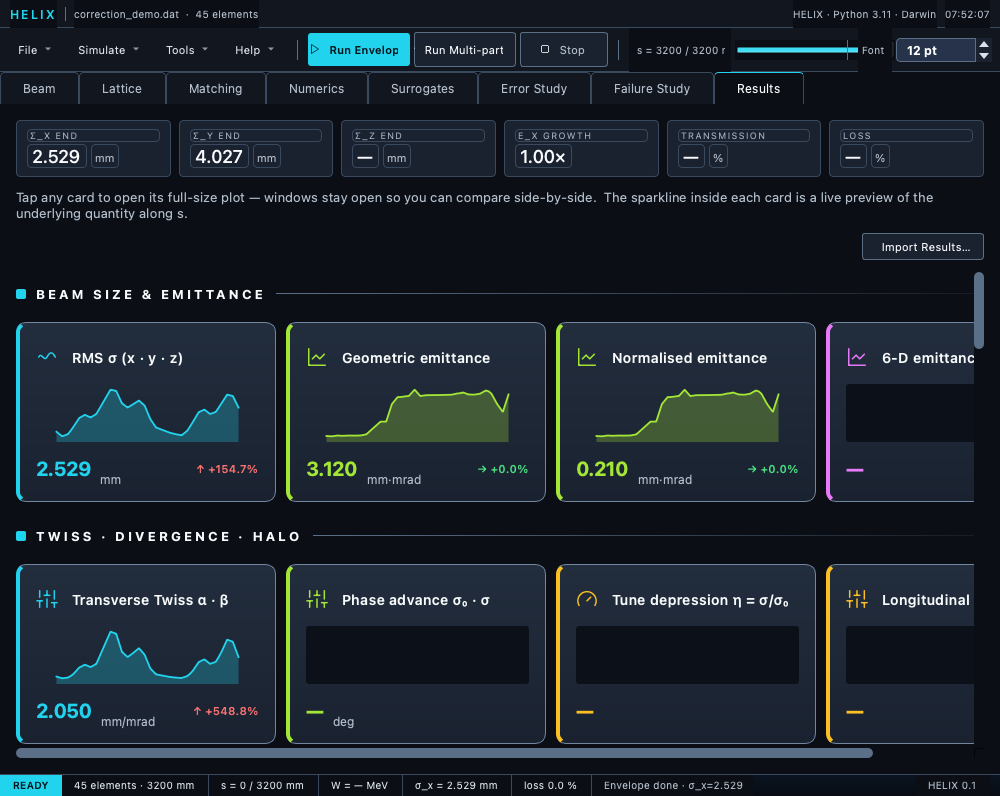The width and height of the screenshot is (1000, 796).
Task: Click the sliders icon on Longitudinal card
Action: point(857,599)
